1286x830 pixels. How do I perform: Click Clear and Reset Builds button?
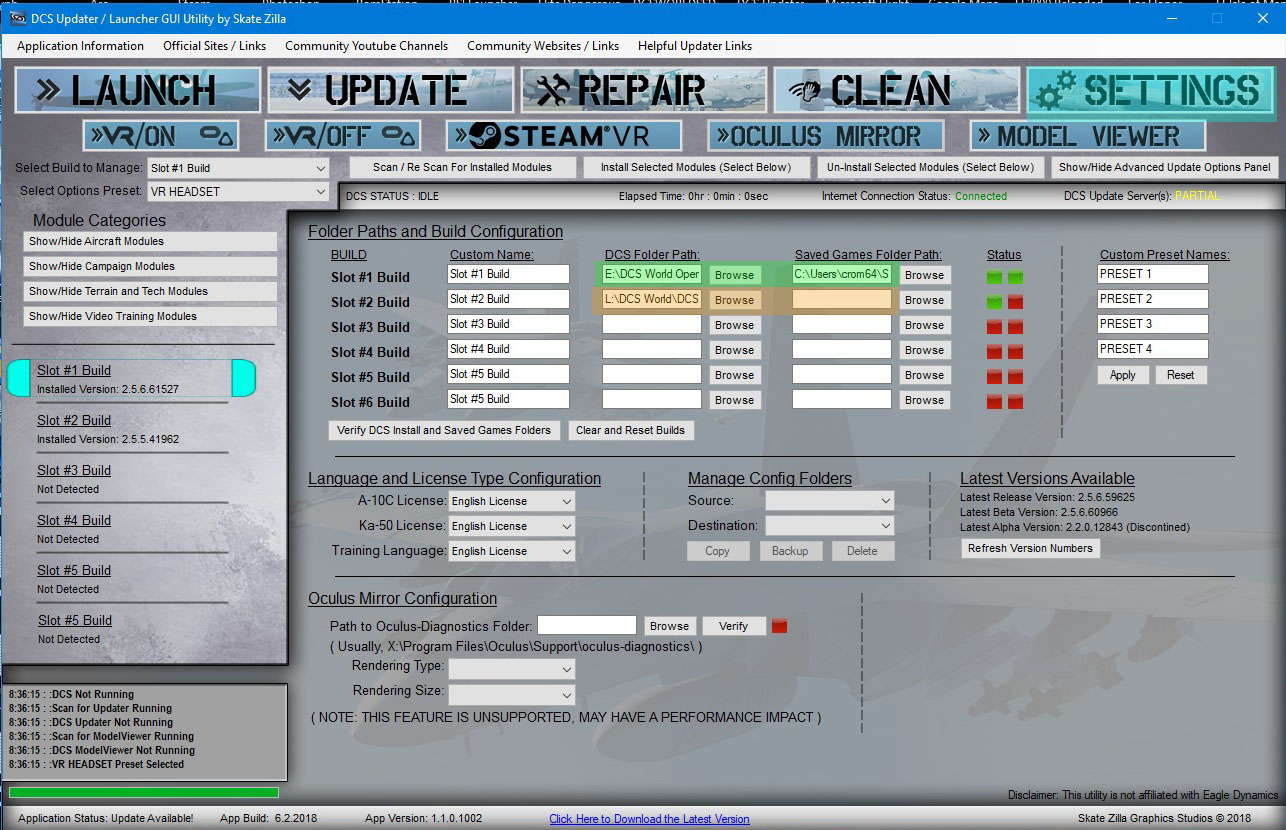pyautogui.click(x=631, y=430)
